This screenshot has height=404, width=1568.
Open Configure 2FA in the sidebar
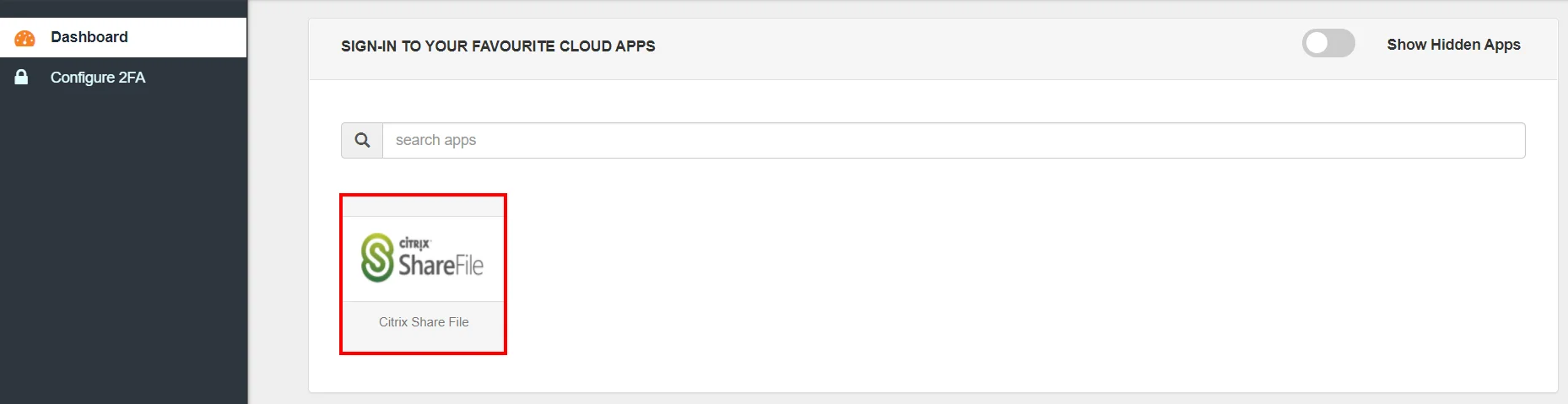click(x=123, y=78)
